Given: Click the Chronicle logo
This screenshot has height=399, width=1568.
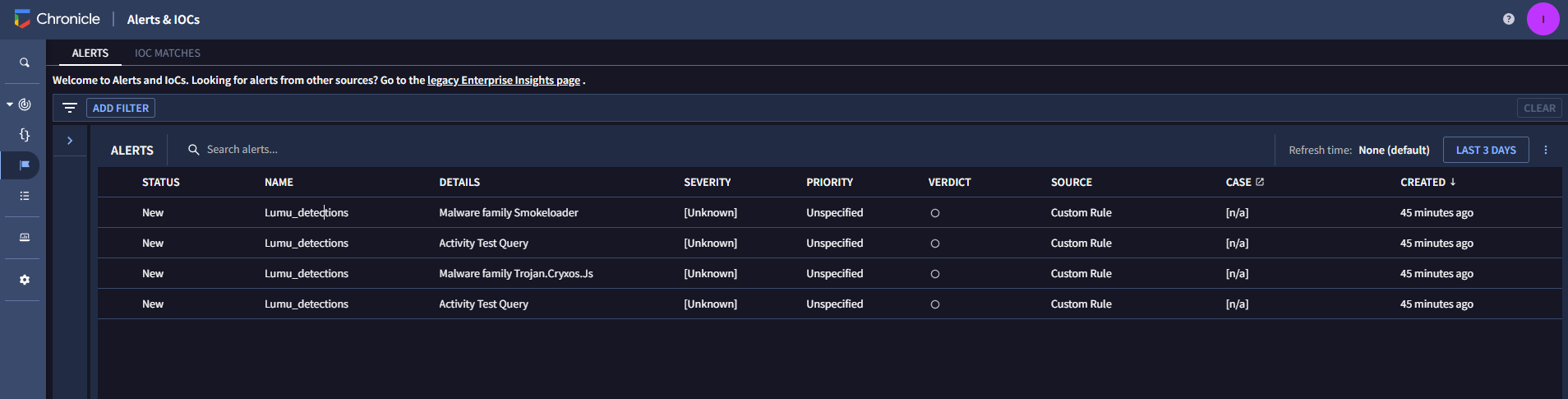Looking at the screenshot, I should pyautogui.click(x=23, y=19).
